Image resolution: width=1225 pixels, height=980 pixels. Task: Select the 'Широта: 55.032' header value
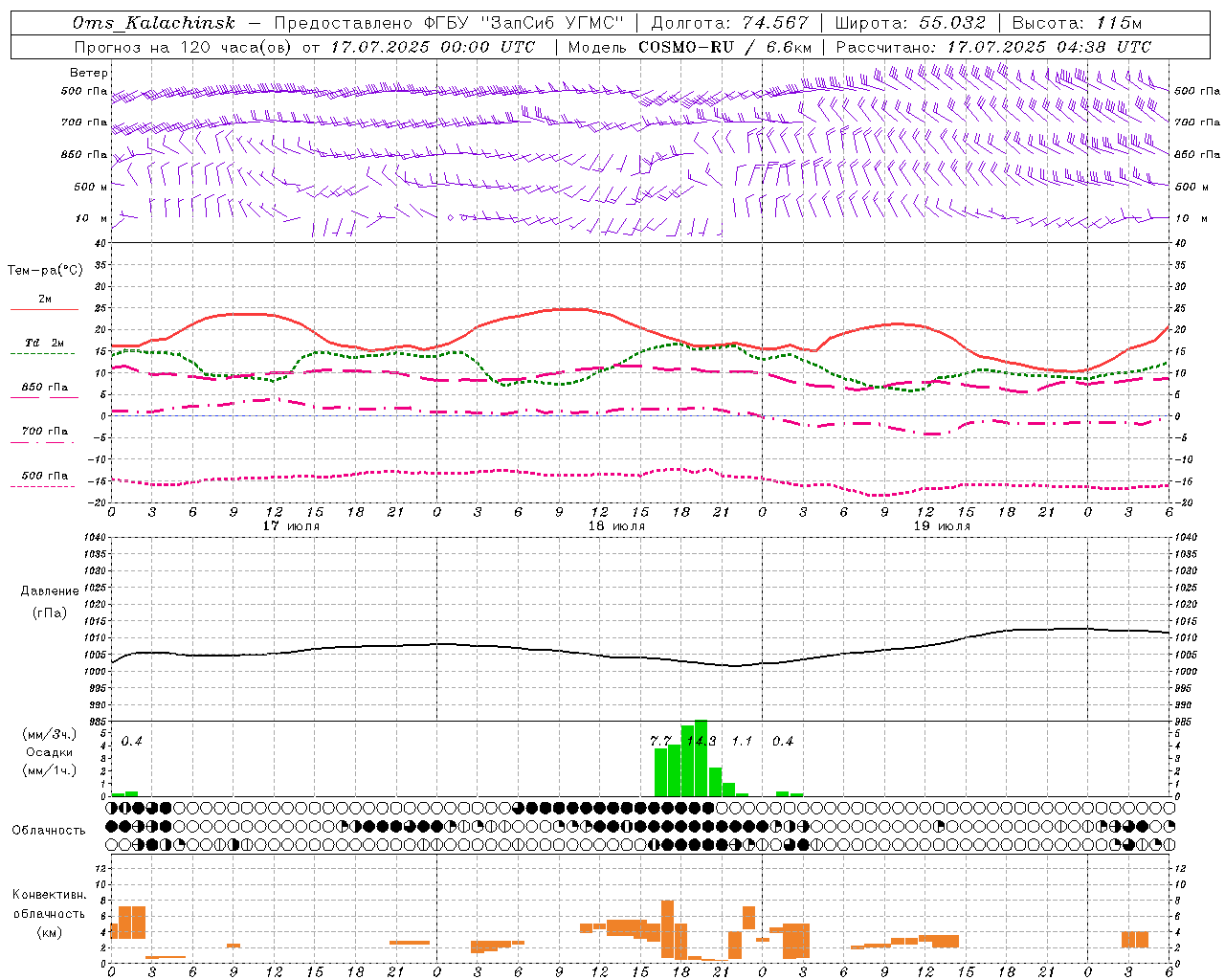click(910, 23)
